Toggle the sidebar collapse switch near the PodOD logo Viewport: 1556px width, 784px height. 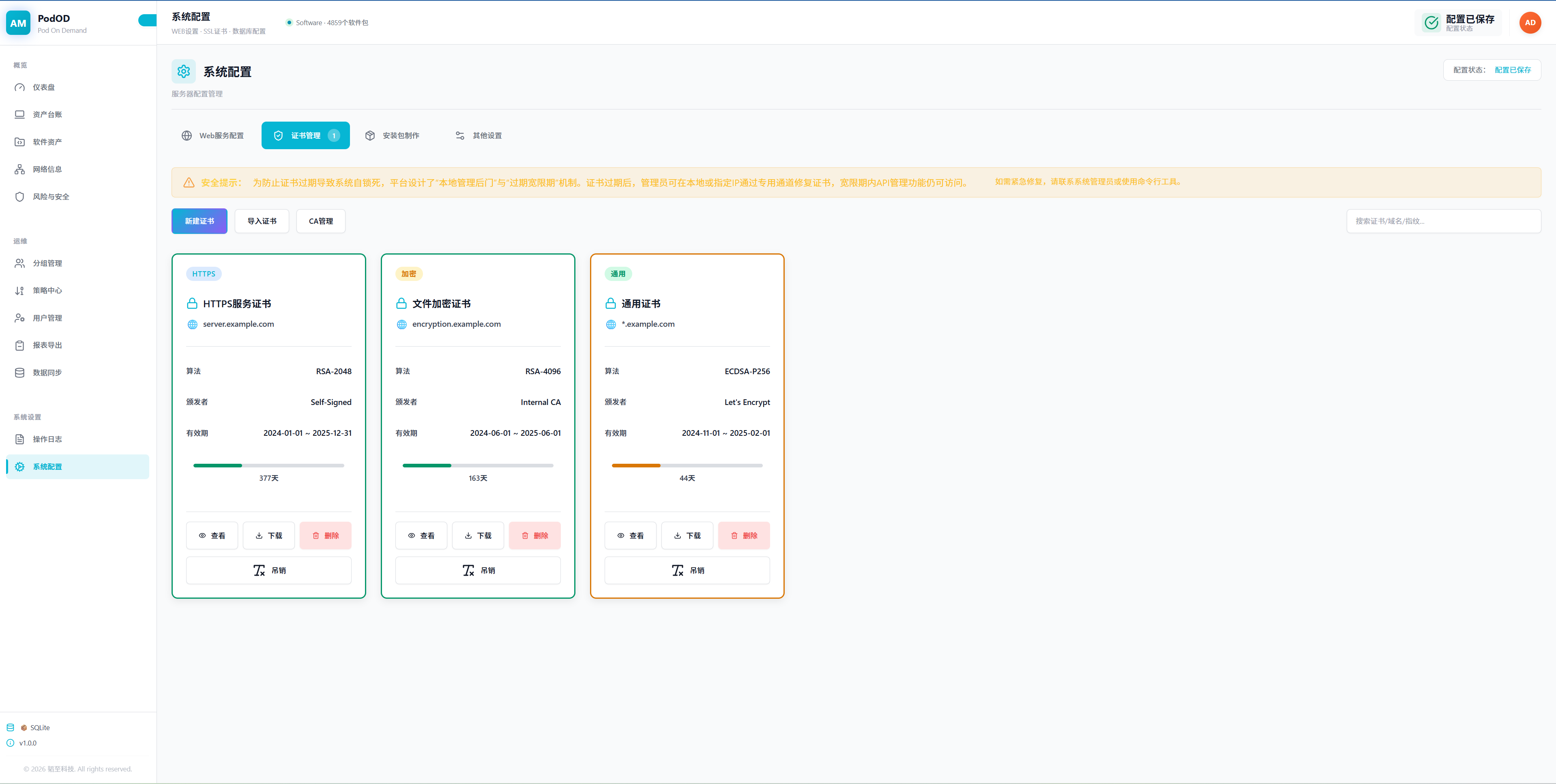click(x=147, y=21)
